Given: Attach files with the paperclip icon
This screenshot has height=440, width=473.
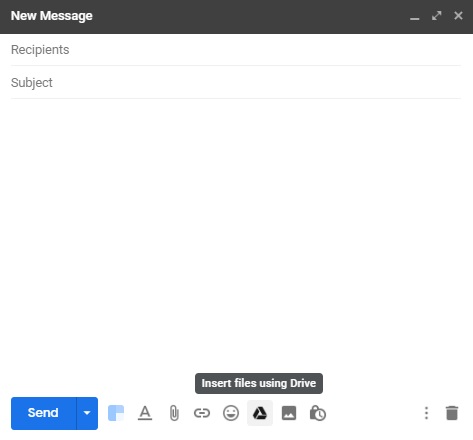Looking at the screenshot, I should [174, 413].
